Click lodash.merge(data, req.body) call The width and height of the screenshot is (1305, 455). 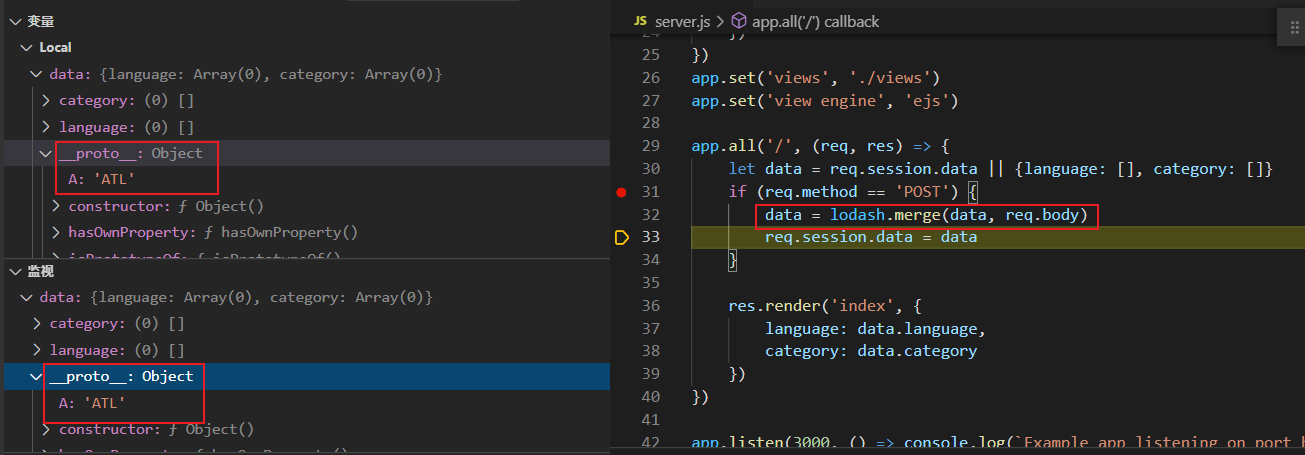click(959, 215)
